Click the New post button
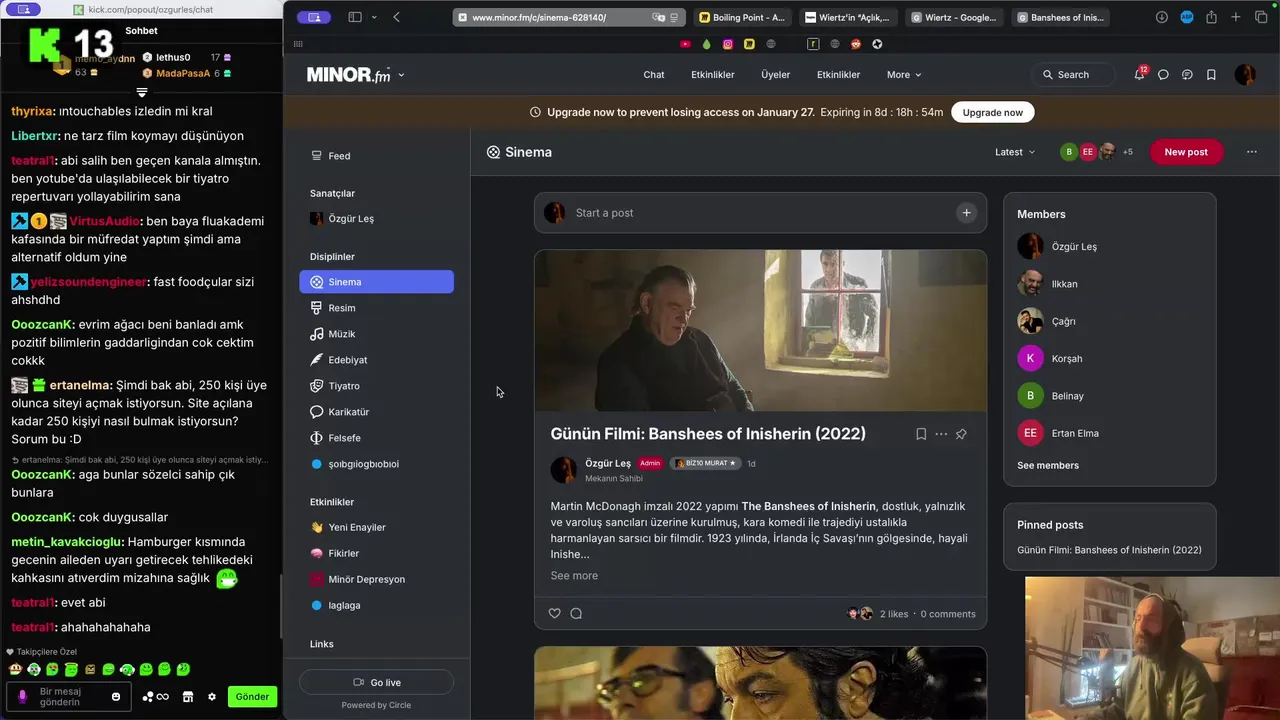The image size is (1280, 720). [1186, 152]
